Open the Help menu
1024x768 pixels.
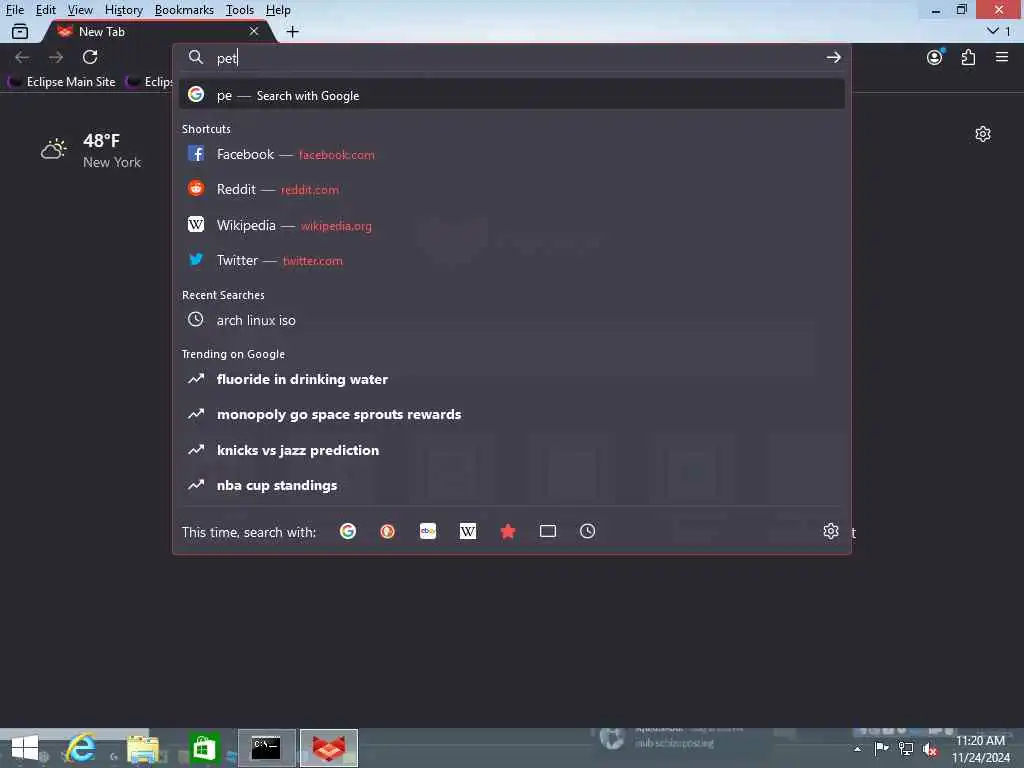point(278,10)
